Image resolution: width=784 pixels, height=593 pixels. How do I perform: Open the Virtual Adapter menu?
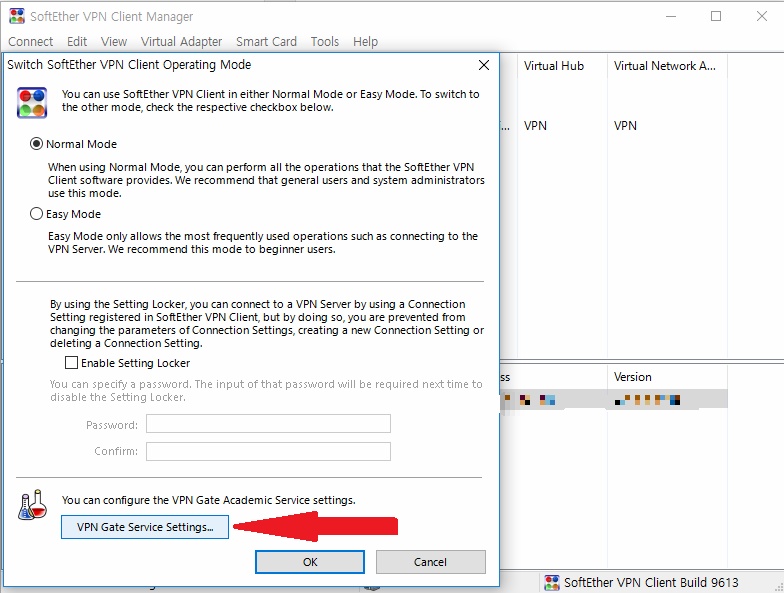click(x=182, y=42)
